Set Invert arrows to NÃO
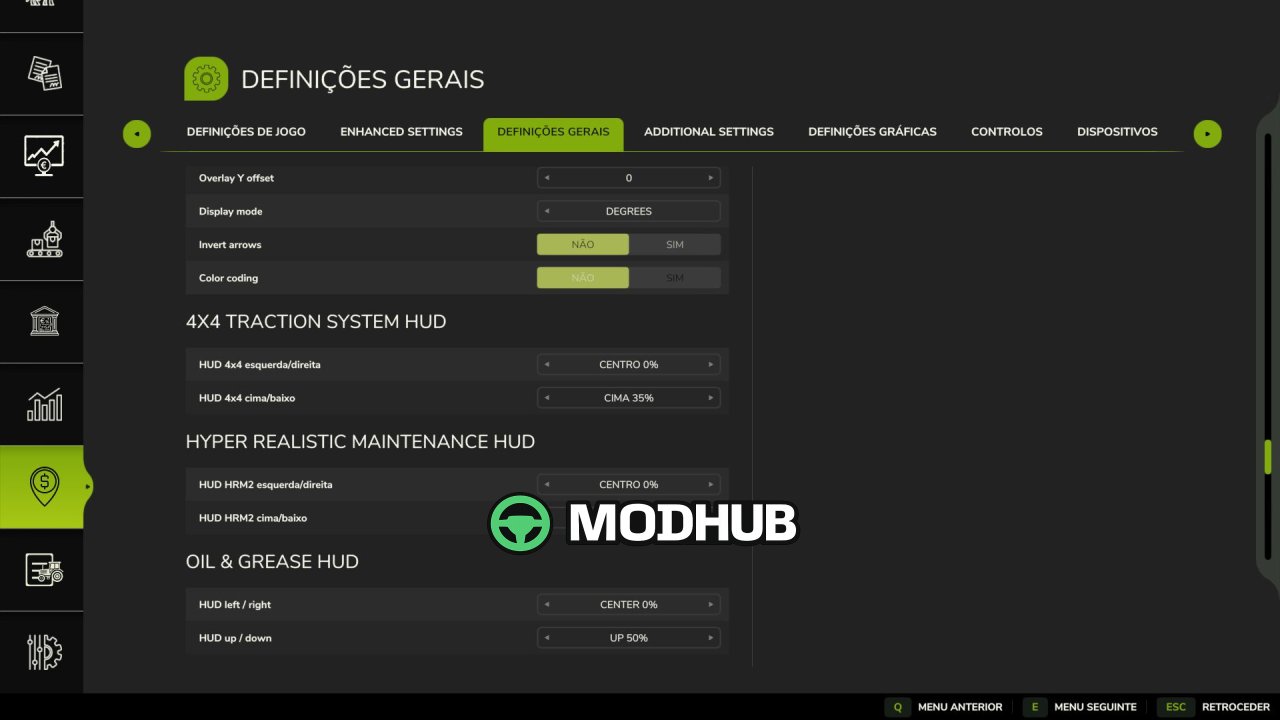Viewport: 1280px width, 720px height. [583, 245]
